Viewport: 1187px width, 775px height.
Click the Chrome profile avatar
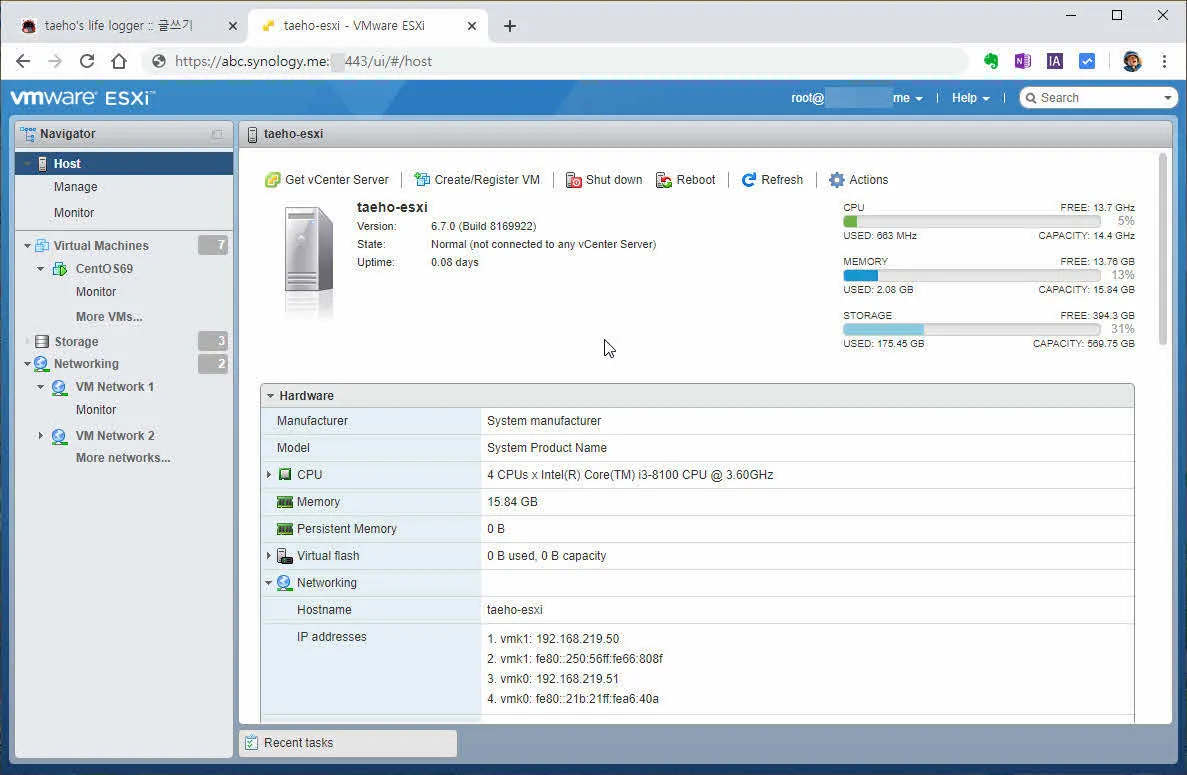click(x=1132, y=61)
